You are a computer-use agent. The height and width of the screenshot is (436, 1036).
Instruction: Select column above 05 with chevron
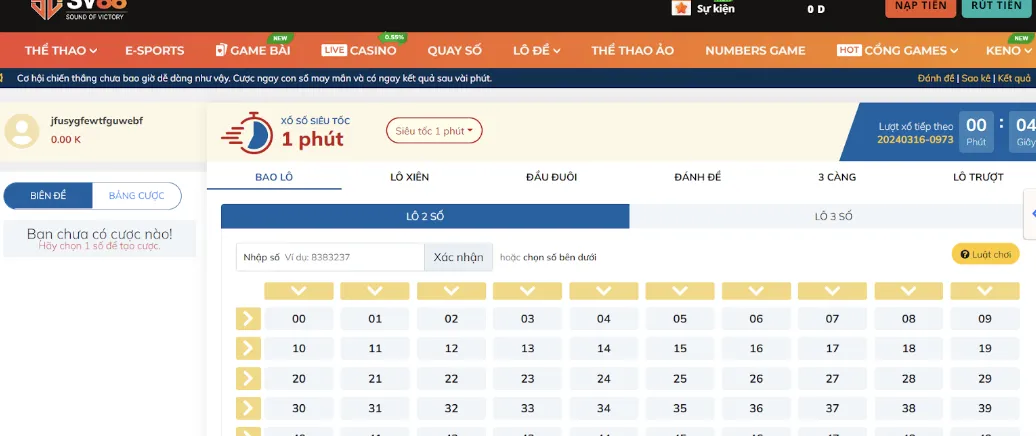[680, 291]
